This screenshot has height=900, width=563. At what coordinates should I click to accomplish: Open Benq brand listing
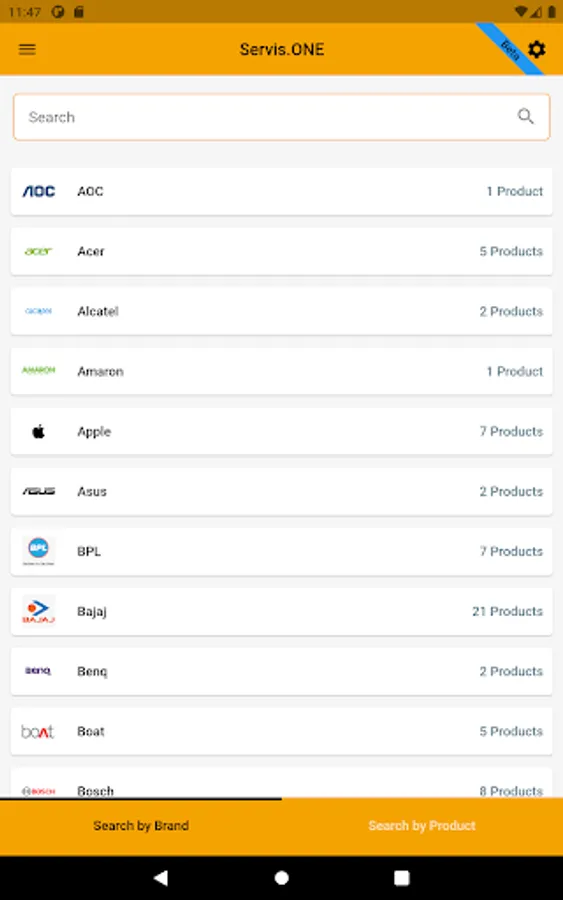click(x=282, y=671)
